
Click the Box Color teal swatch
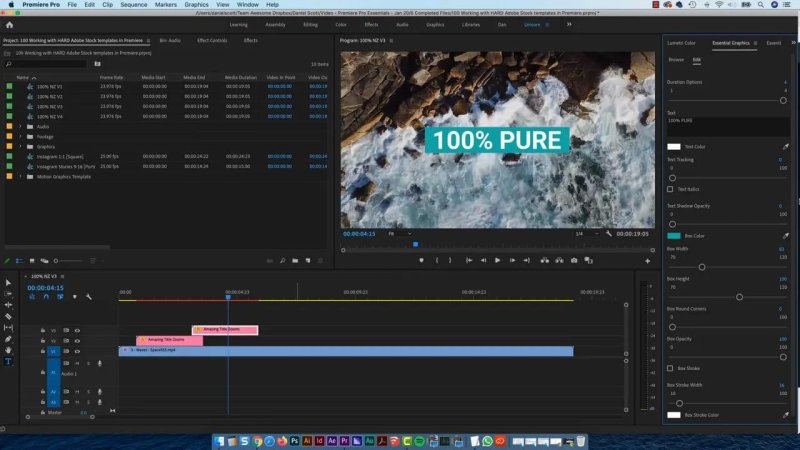point(673,236)
